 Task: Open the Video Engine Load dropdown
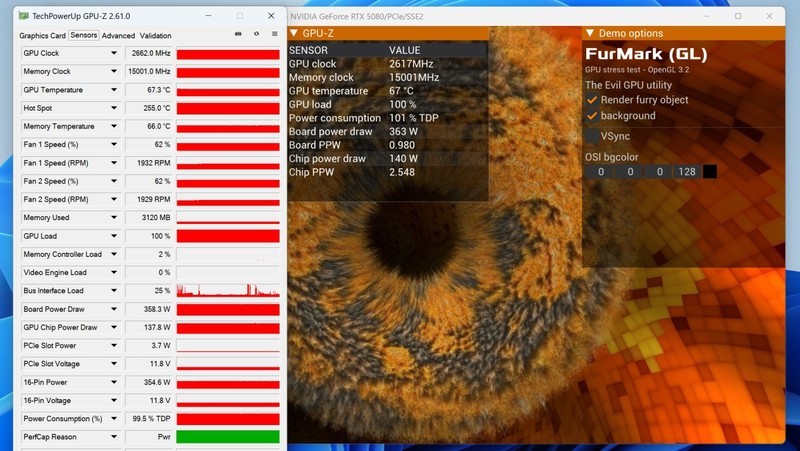click(114, 272)
